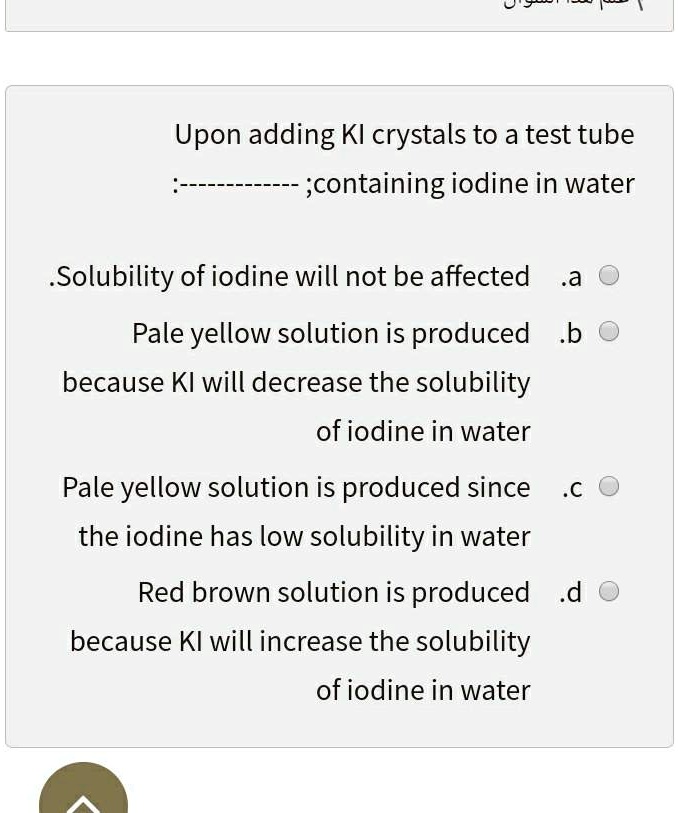The height and width of the screenshot is (813, 678).
Task: Select radio button for option c
Action: pyautogui.click(x=609, y=486)
